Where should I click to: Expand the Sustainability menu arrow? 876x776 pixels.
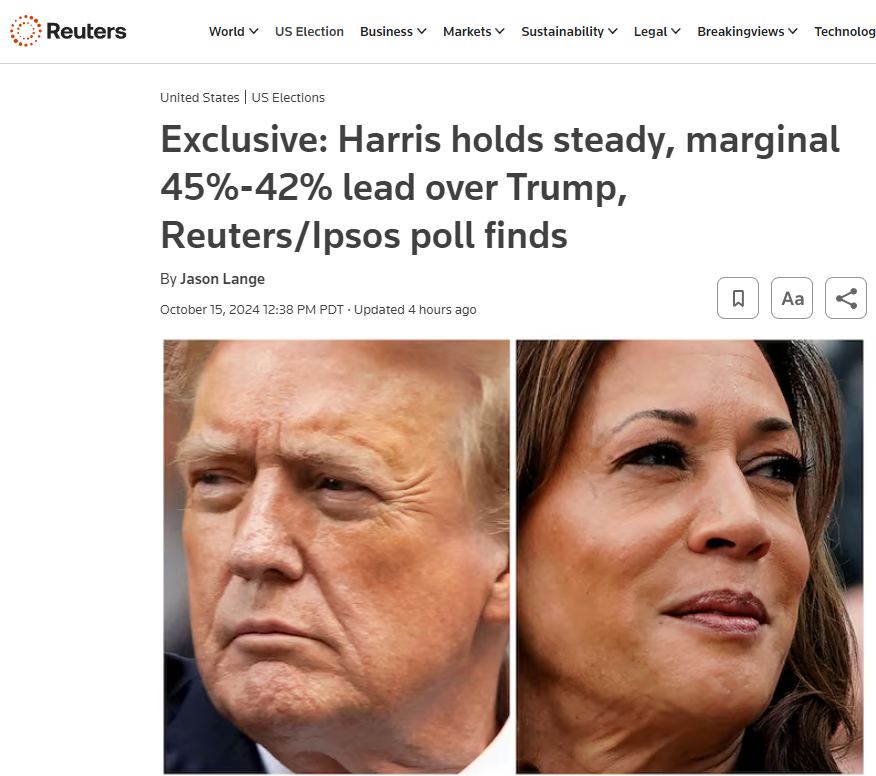click(613, 31)
